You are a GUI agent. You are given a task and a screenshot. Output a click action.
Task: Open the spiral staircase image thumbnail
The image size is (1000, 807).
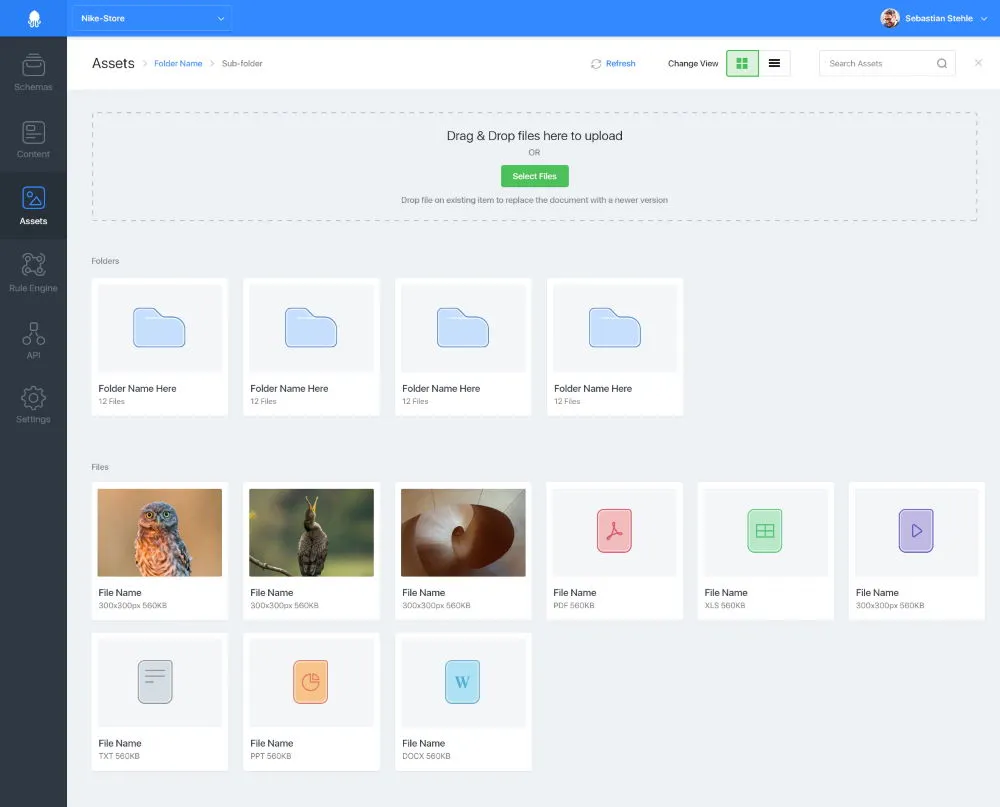(463, 533)
